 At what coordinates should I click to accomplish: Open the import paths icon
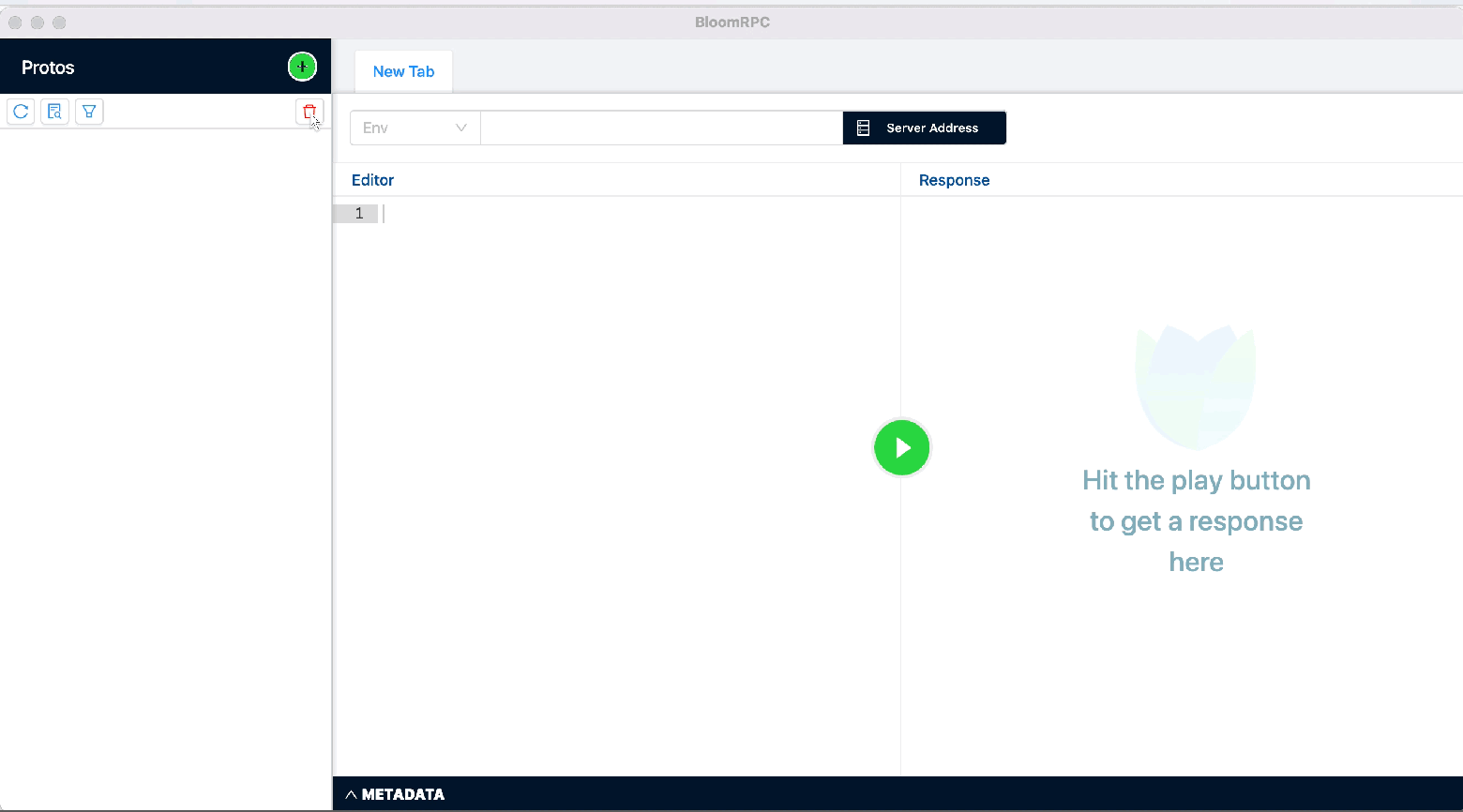(54, 112)
